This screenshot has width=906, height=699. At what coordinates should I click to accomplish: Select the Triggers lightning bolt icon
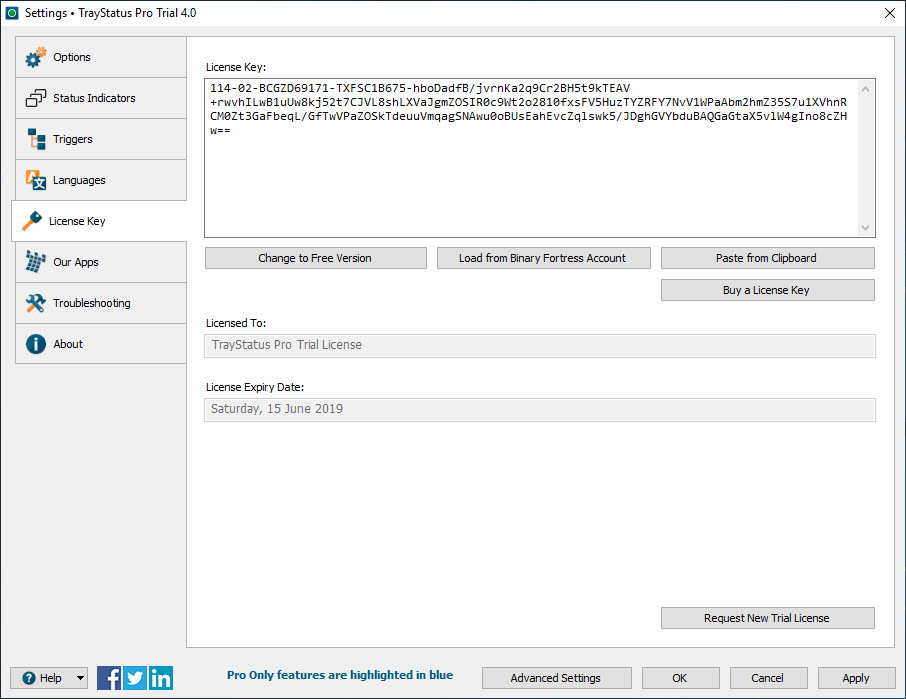36,139
